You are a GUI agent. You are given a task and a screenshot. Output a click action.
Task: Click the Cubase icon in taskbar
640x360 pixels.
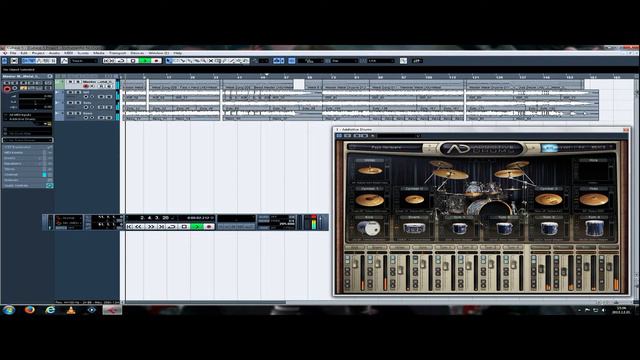click(x=112, y=310)
